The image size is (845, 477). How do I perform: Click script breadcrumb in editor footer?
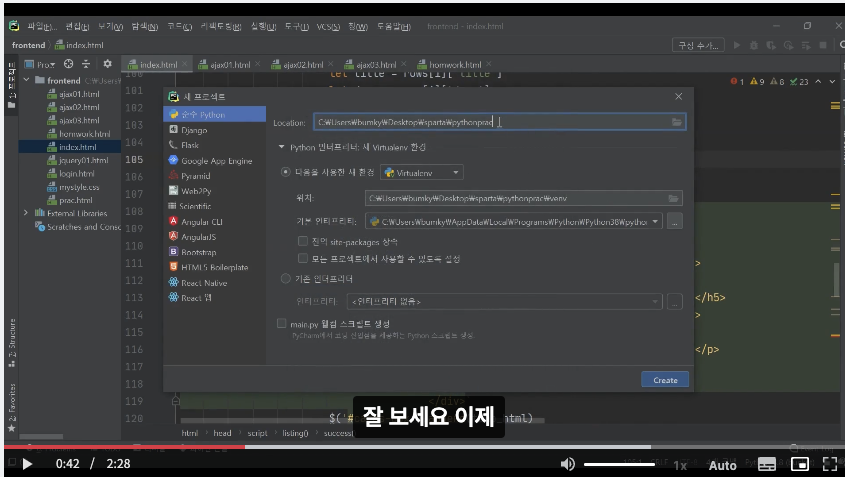click(257, 433)
